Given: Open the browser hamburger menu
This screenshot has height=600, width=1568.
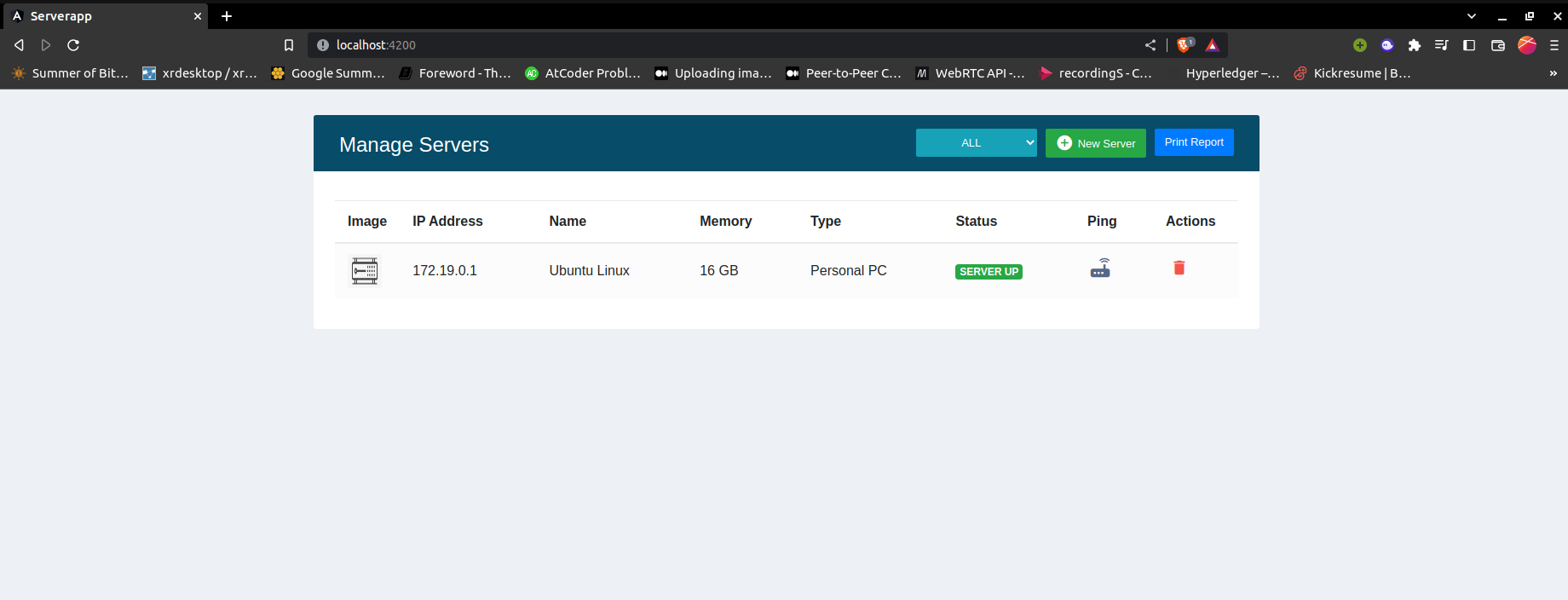Looking at the screenshot, I should pyautogui.click(x=1554, y=45).
